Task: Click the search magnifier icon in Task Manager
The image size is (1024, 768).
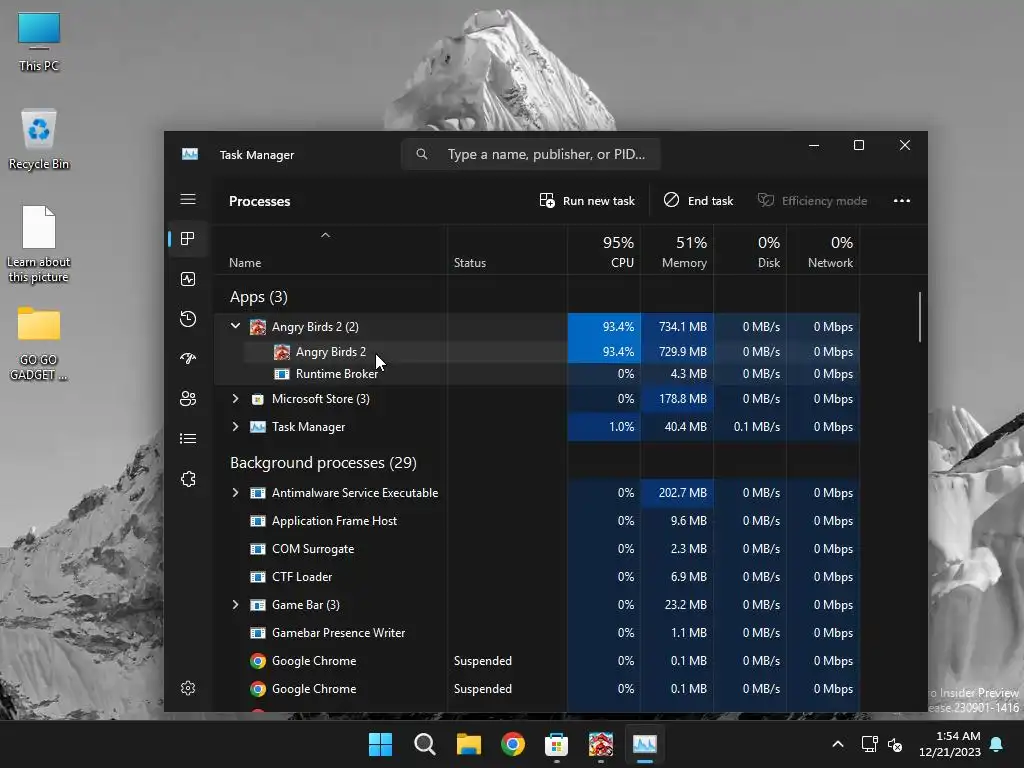Action: 422,154
